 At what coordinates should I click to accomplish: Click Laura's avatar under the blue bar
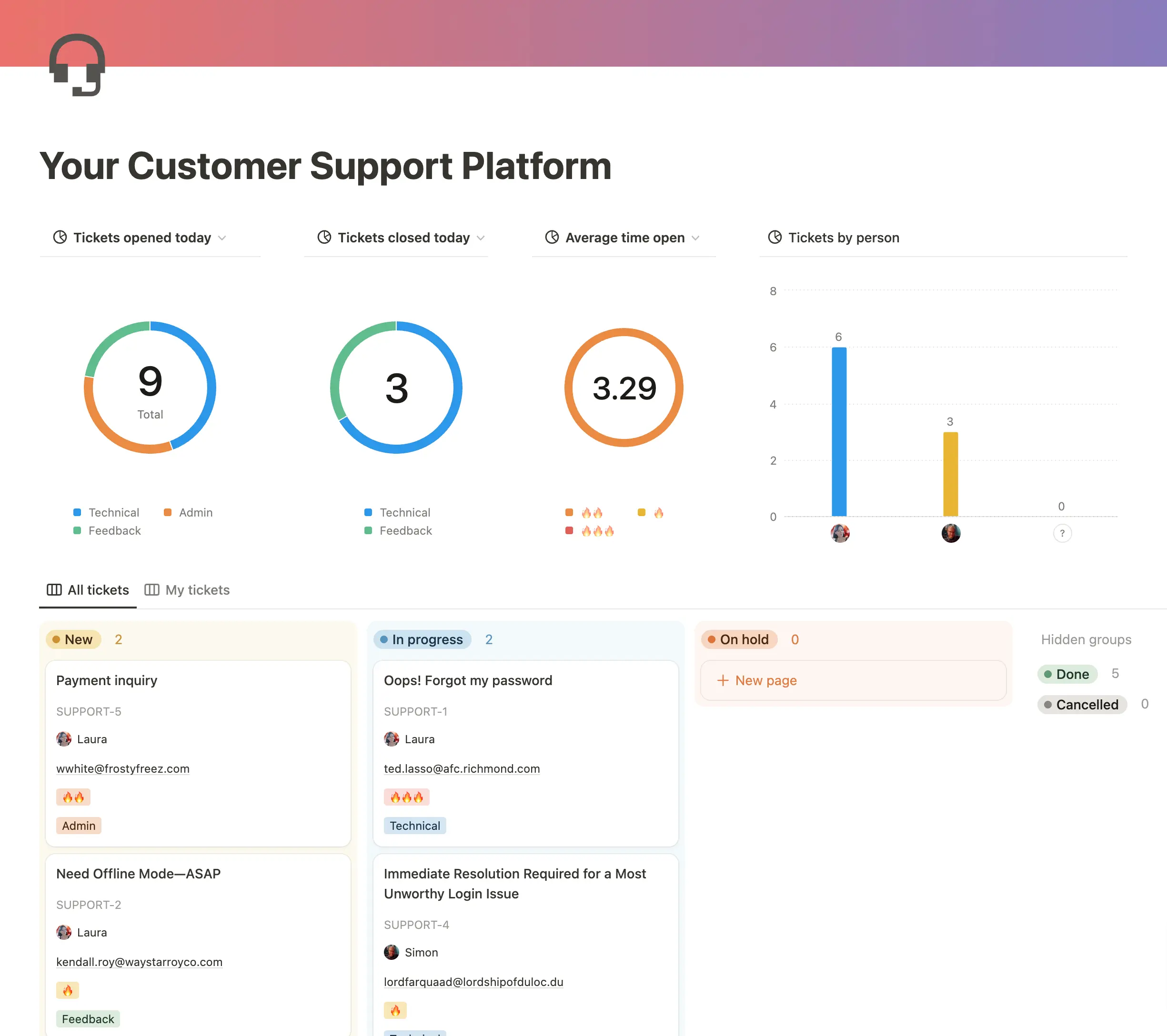pyautogui.click(x=839, y=533)
